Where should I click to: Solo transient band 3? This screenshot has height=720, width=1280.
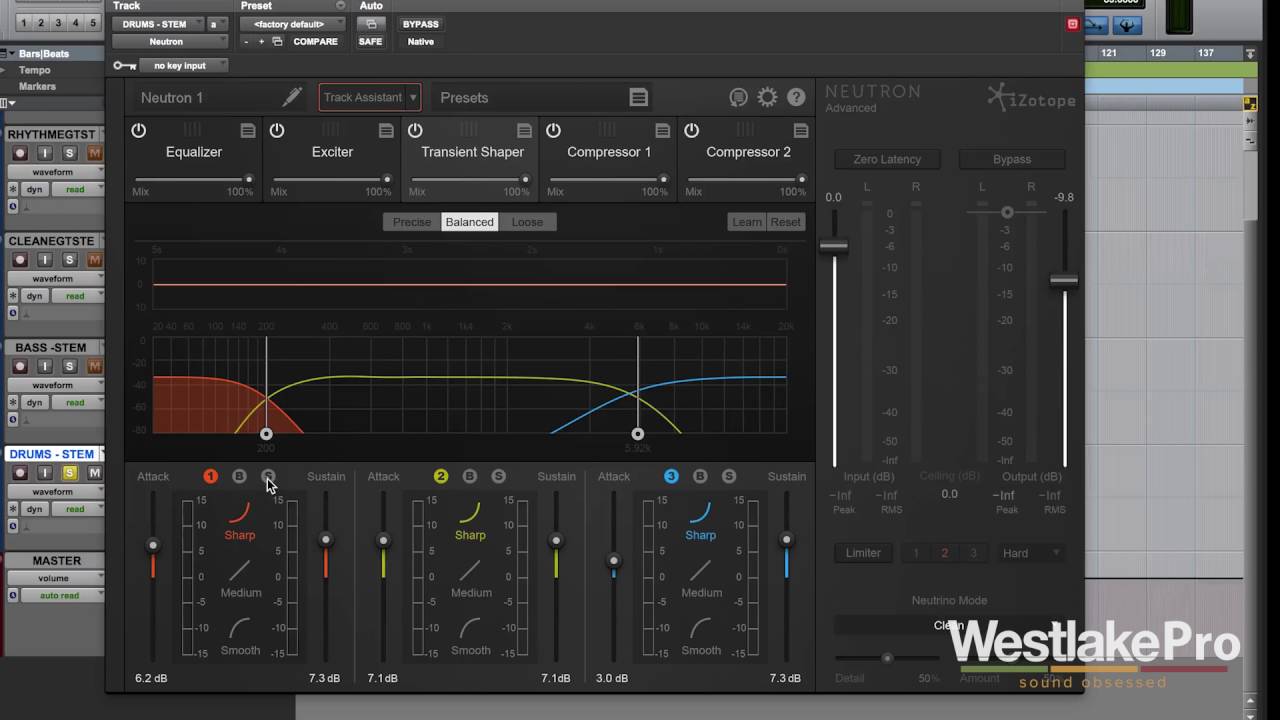[729, 476]
